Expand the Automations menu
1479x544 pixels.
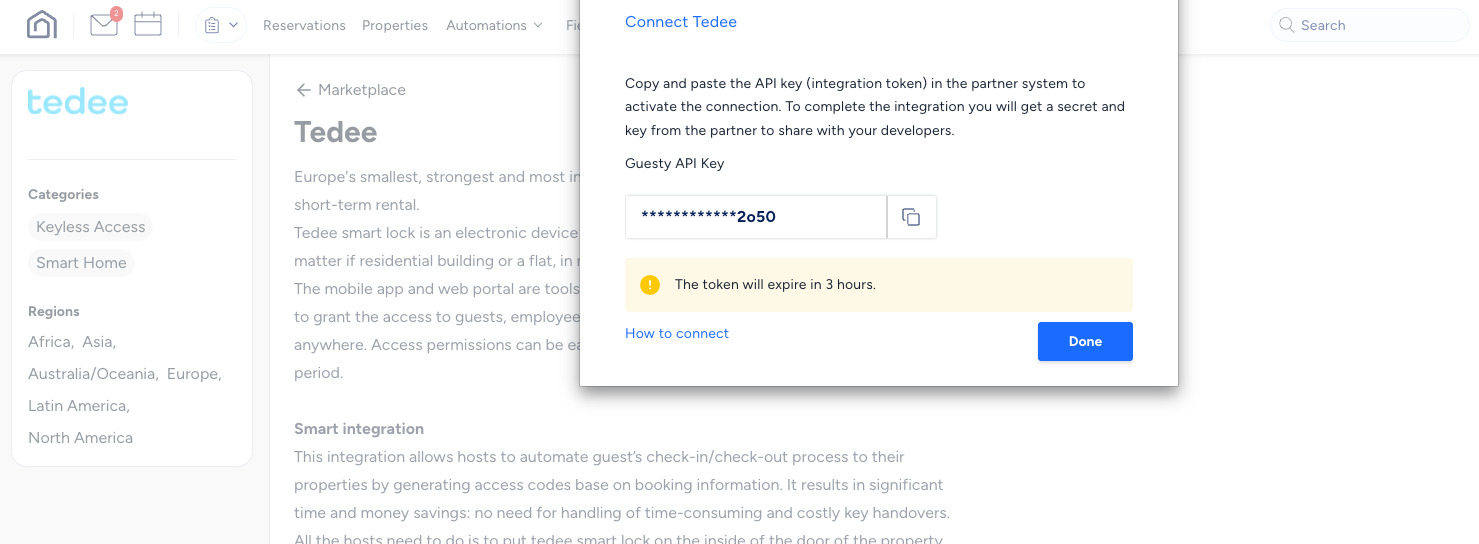[x=494, y=25]
